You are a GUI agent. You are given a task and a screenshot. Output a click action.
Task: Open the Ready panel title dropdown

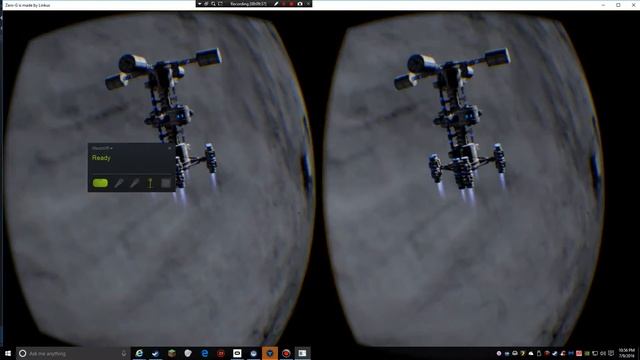coord(102,148)
